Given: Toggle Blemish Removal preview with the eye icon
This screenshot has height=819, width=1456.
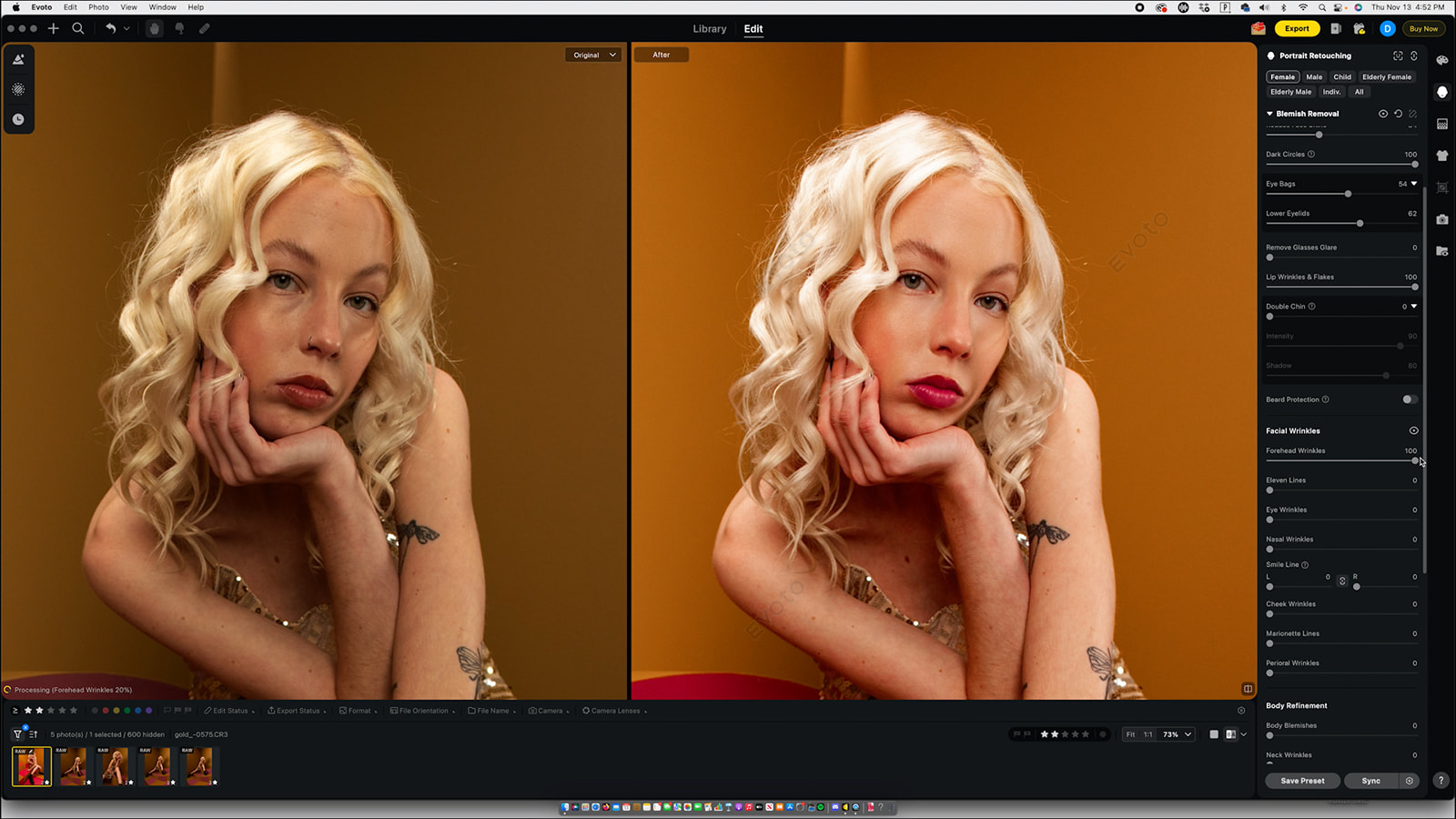Looking at the screenshot, I should pyautogui.click(x=1384, y=113).
